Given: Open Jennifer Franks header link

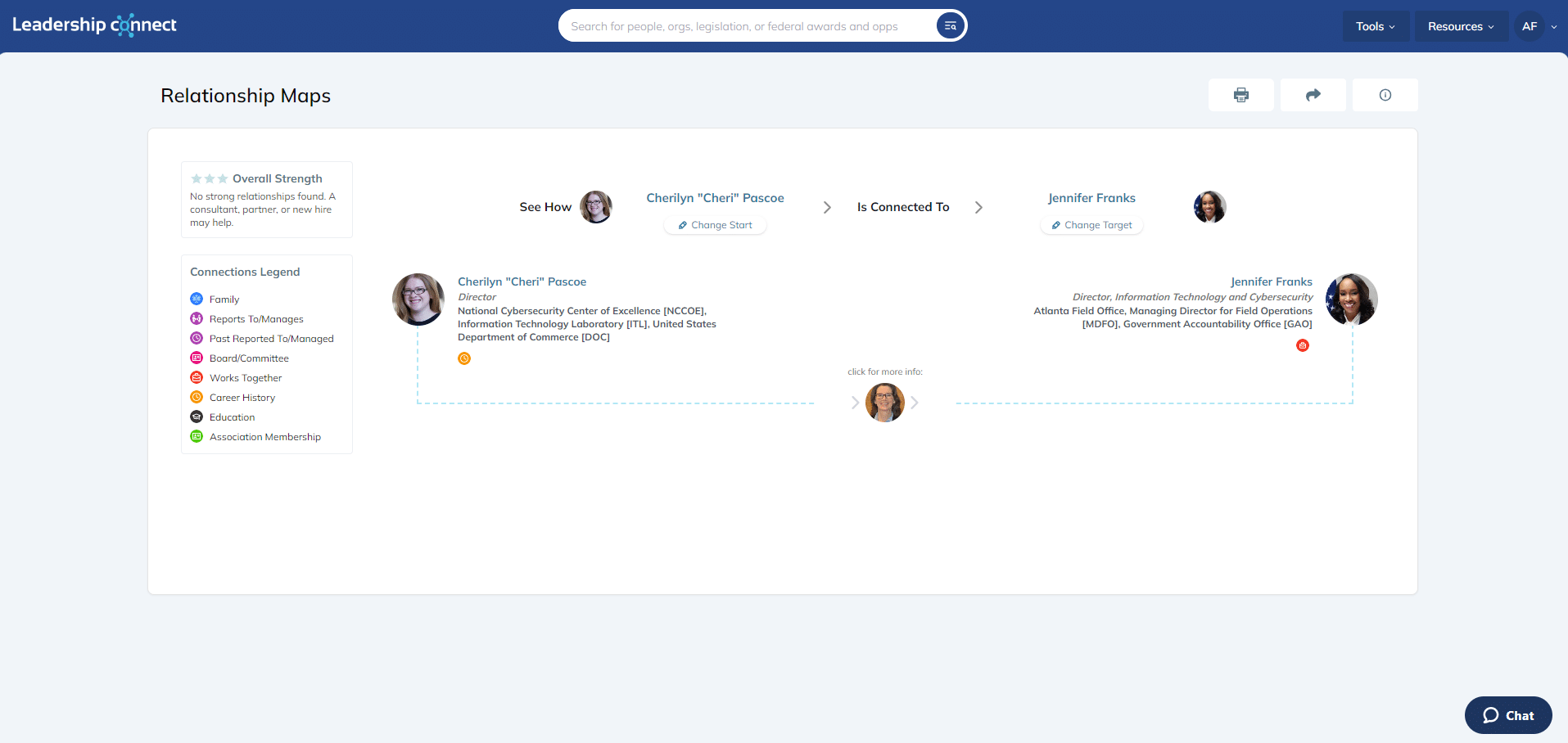Looking at the screenshot, I should coord(1091,198).
